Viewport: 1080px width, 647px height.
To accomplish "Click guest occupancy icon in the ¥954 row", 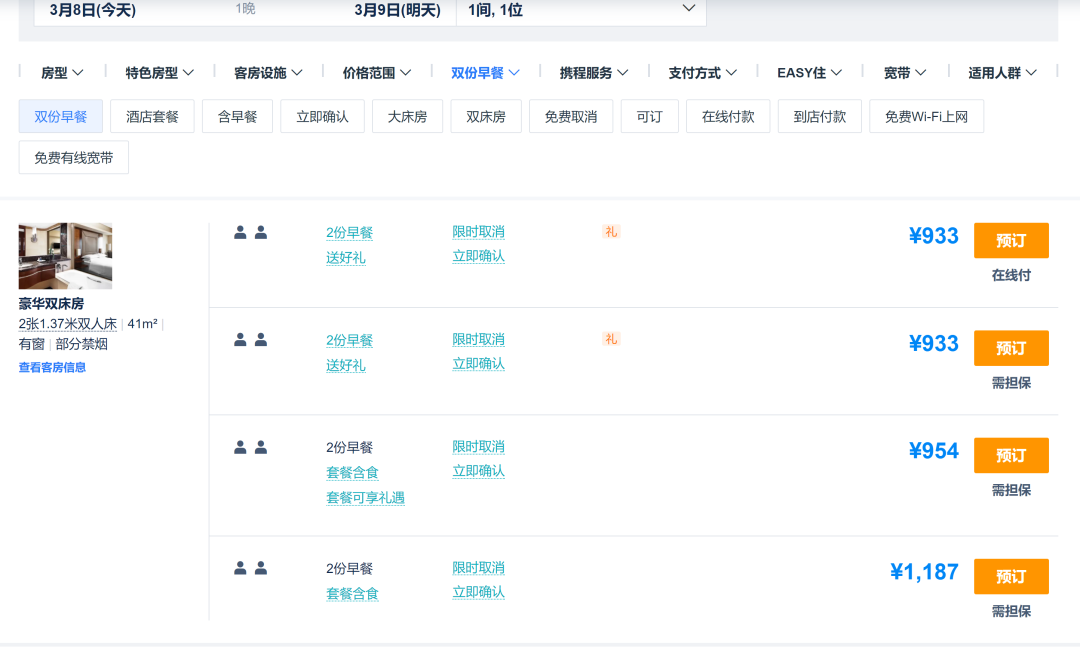I will pos(250,448).
